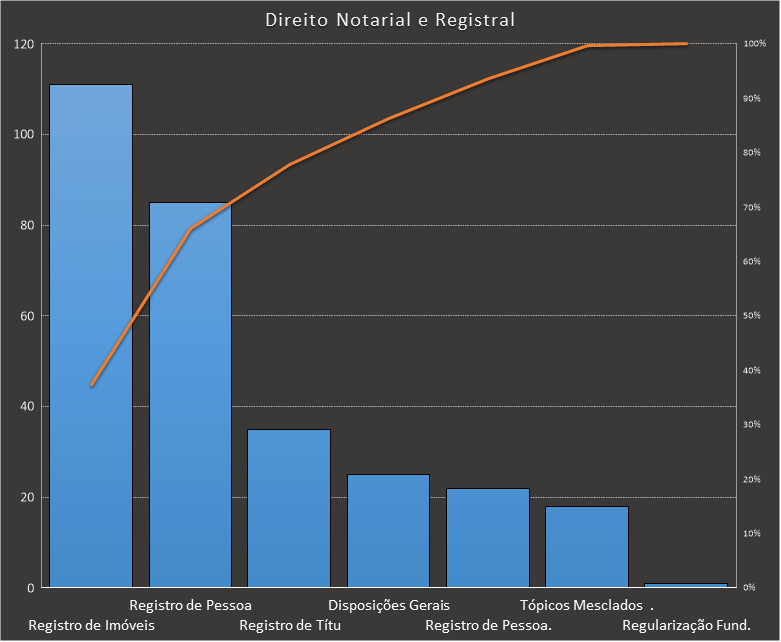Click the tiny Regularização Fund. bar
Screen dimensions: 781x642
[686, 584]
